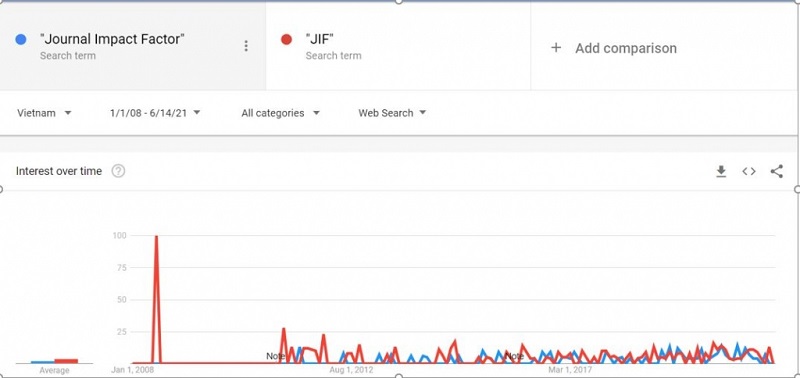Click the second Note marker near 2016
The image size is (800, 378).
514,356
